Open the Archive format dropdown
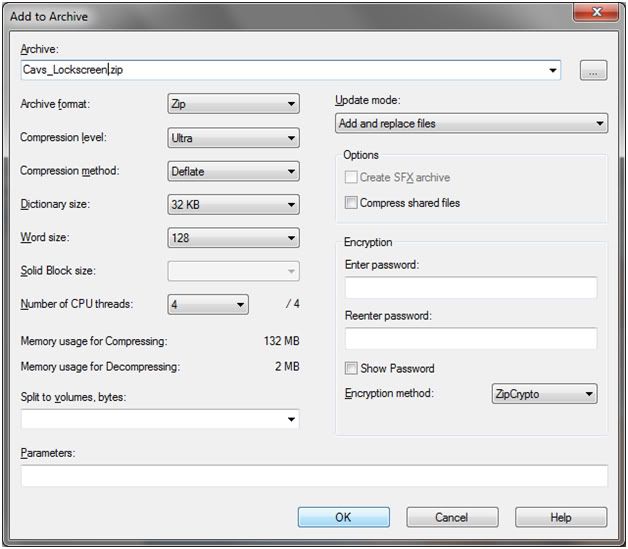The width and height of the screenshot is (628, 549). click(233, 104)
